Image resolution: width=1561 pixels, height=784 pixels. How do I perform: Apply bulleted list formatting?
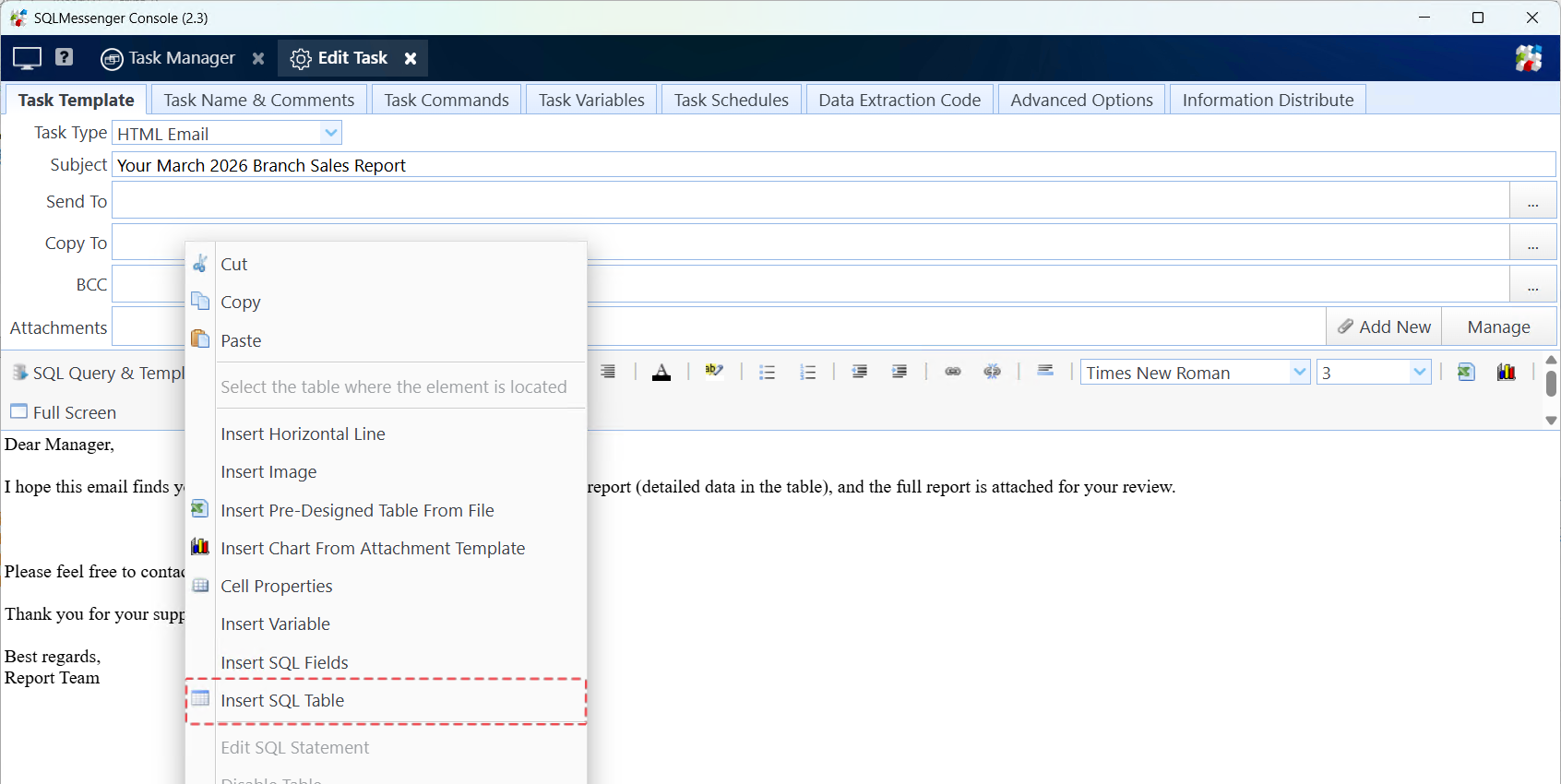coord(767,373)
